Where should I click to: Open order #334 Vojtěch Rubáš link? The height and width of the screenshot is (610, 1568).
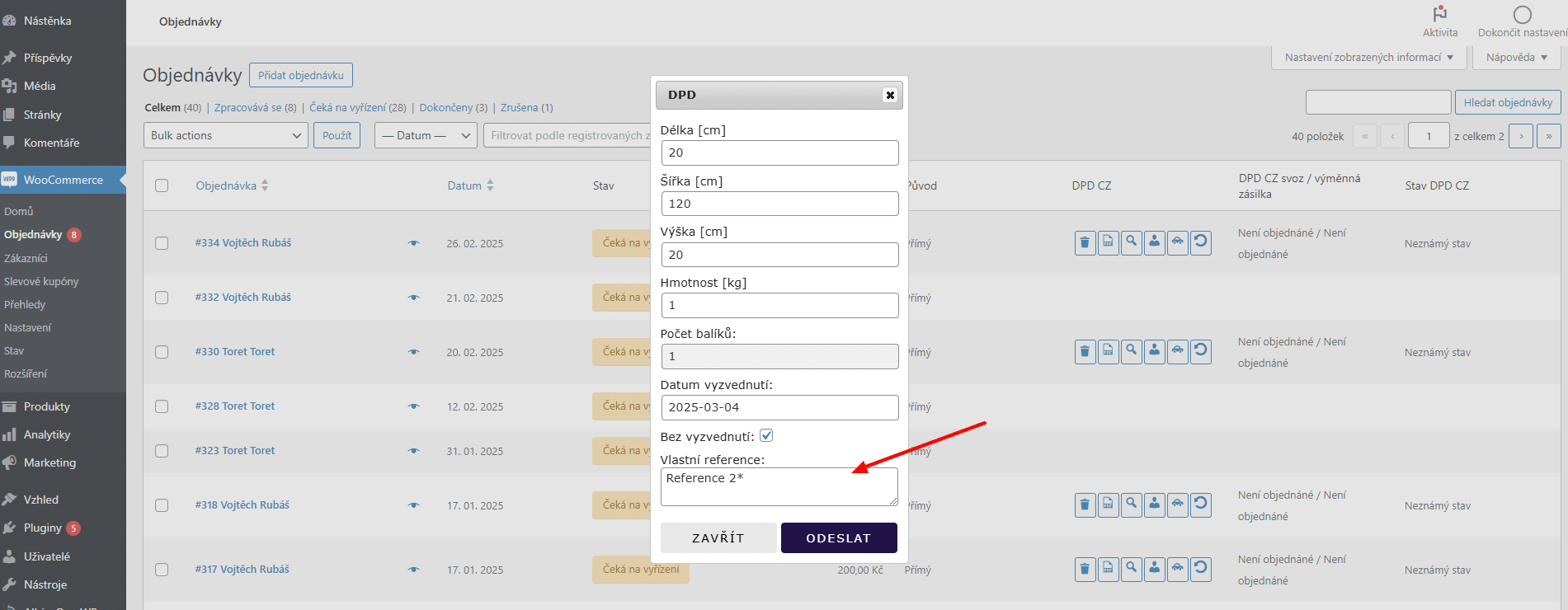[x=243, y=242]
